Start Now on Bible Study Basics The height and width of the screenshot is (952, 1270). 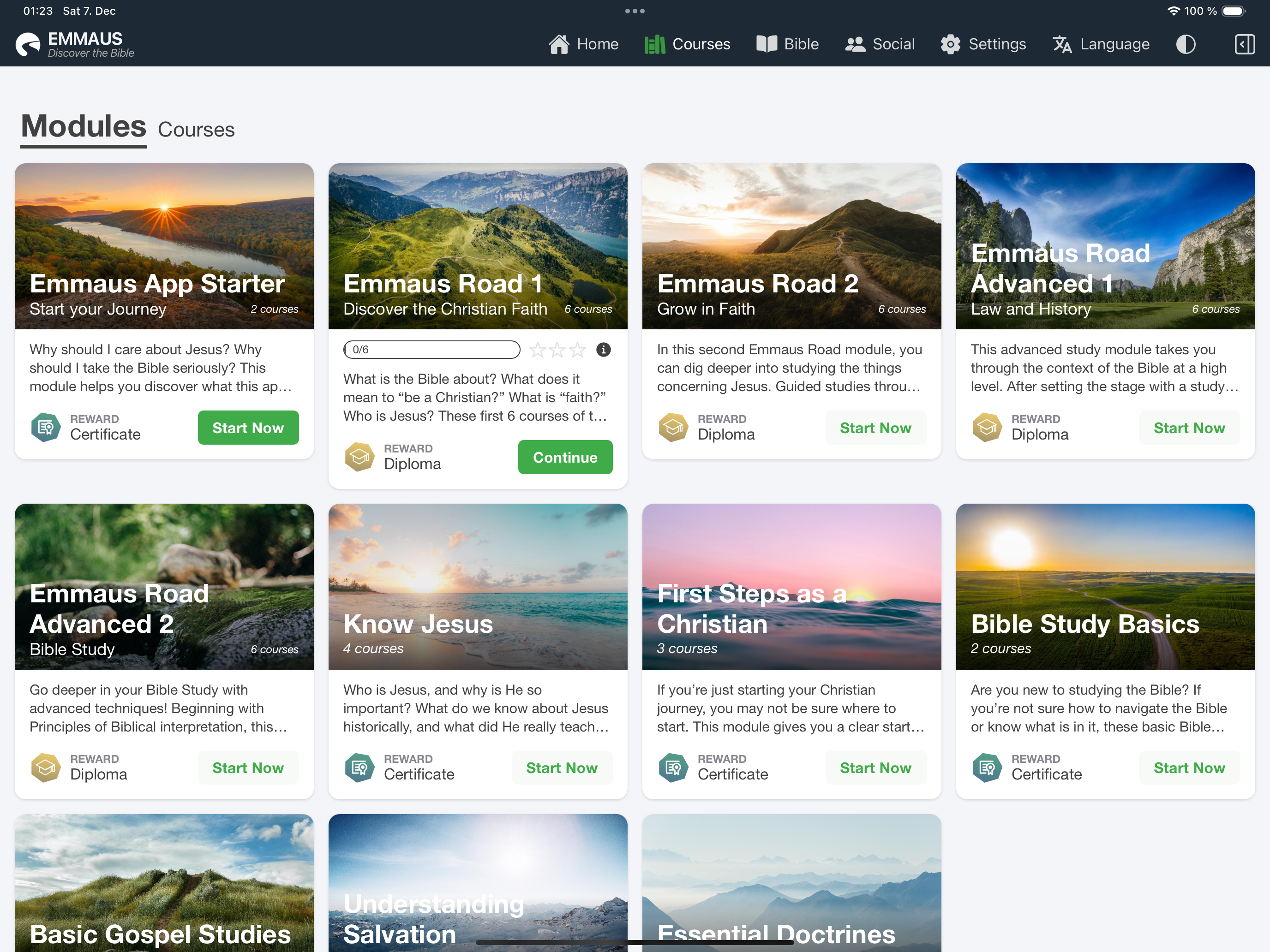[x=1189, y=767]
